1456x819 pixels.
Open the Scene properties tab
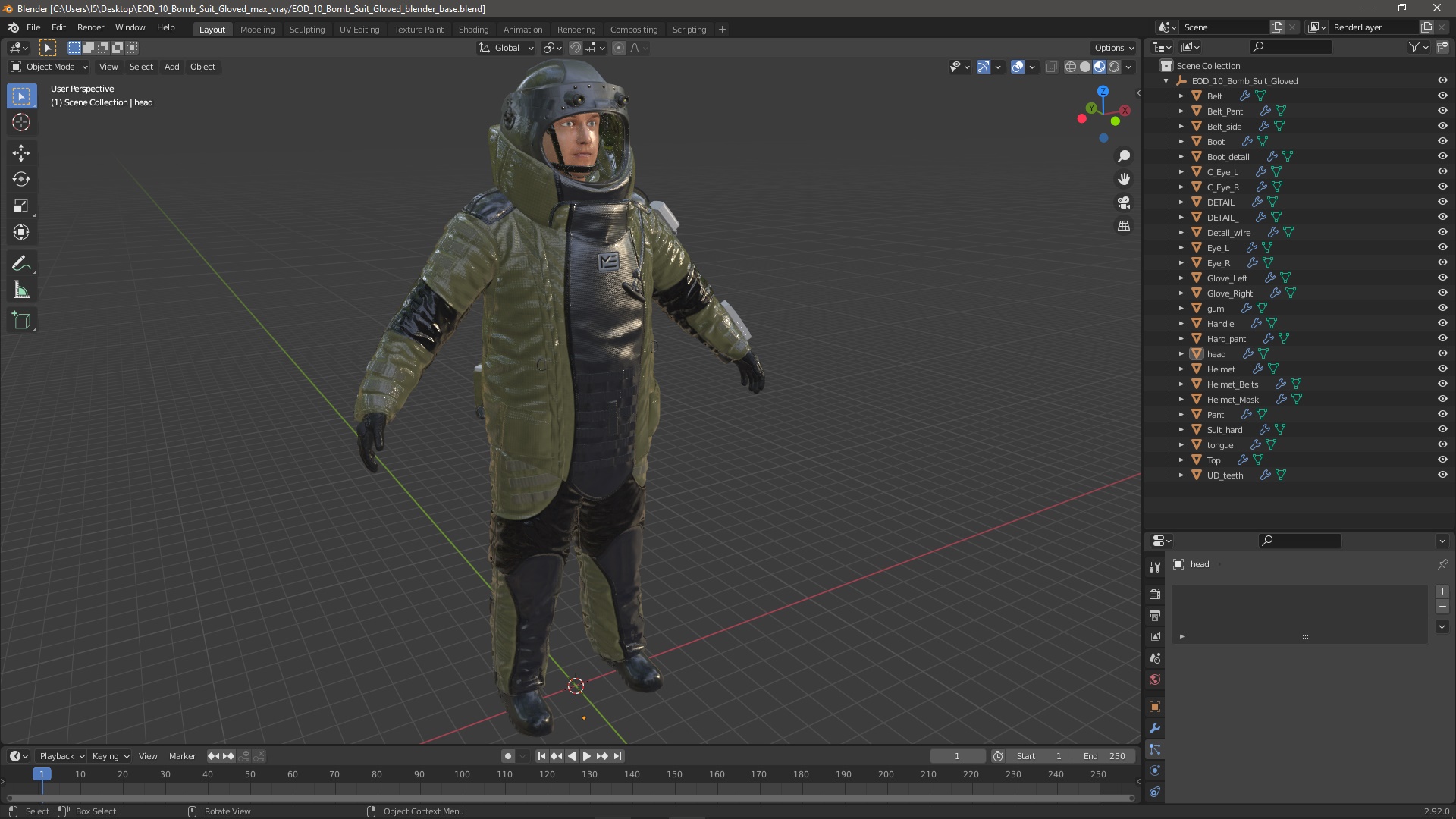tap(1155, 657)
